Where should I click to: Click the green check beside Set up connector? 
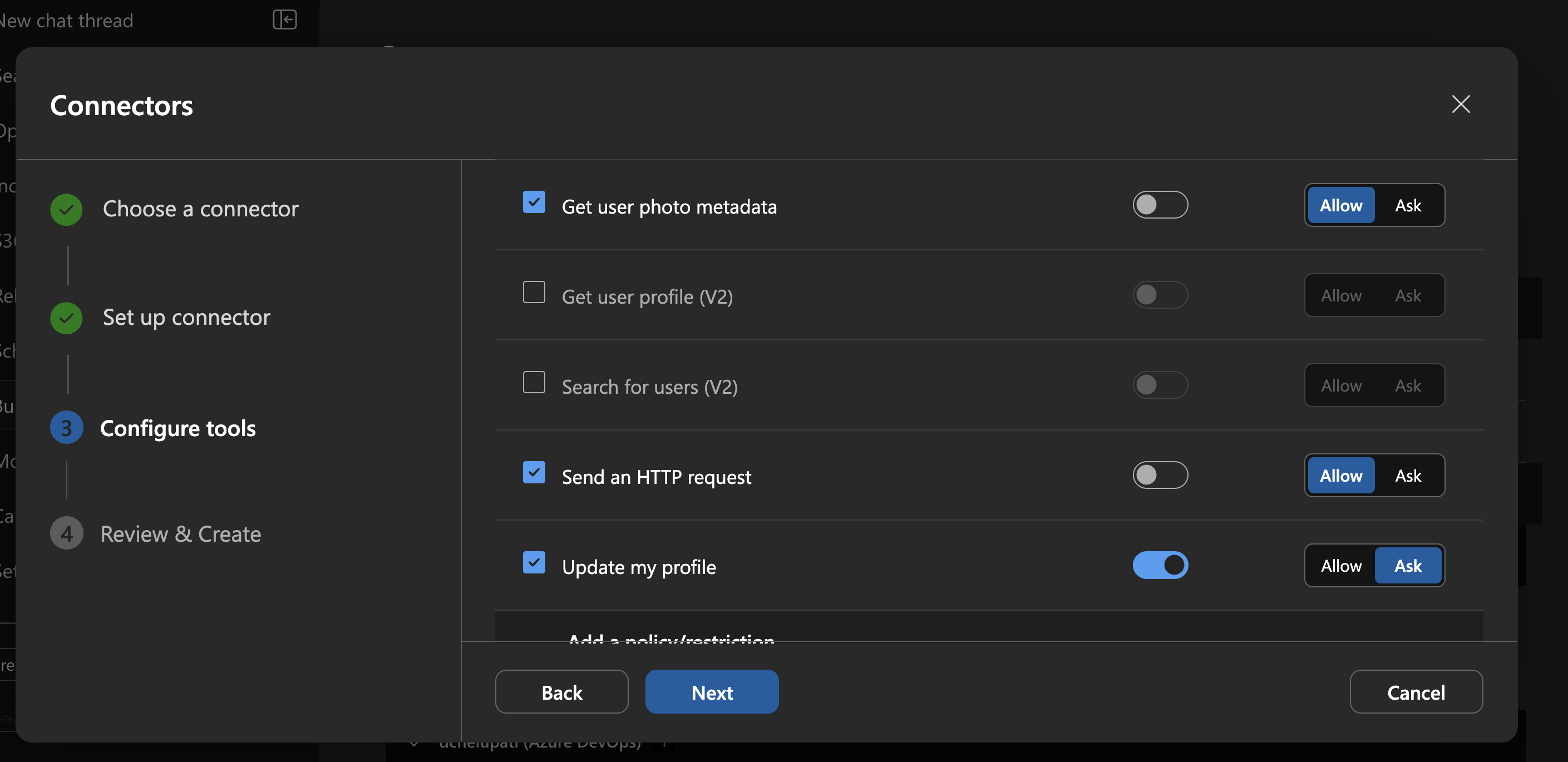point(66,318)
